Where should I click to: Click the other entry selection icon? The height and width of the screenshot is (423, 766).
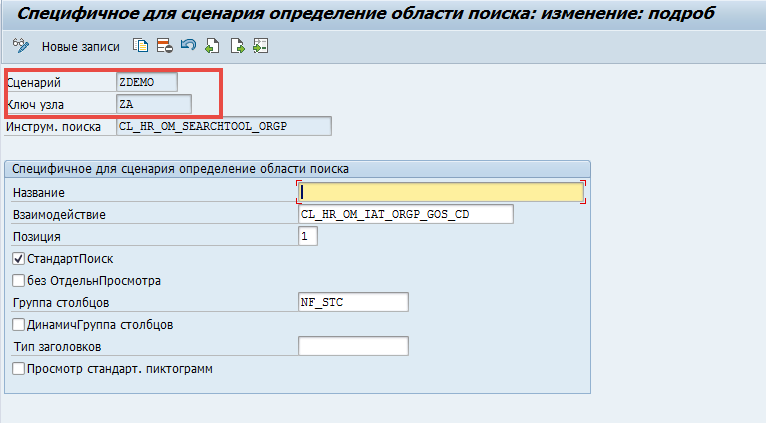click(260, 46)
